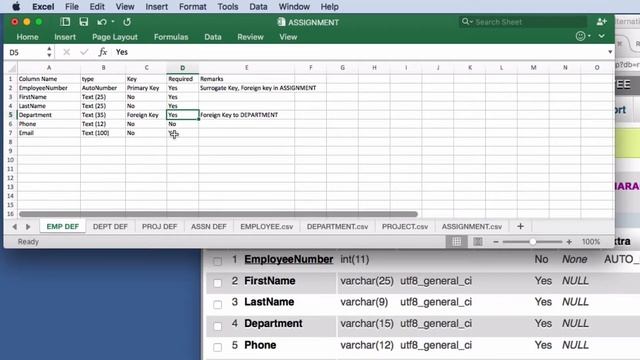
Task: Tick the EmployeeNumber row checkbox
Action: pyautogui.click(x=218, y=261)
